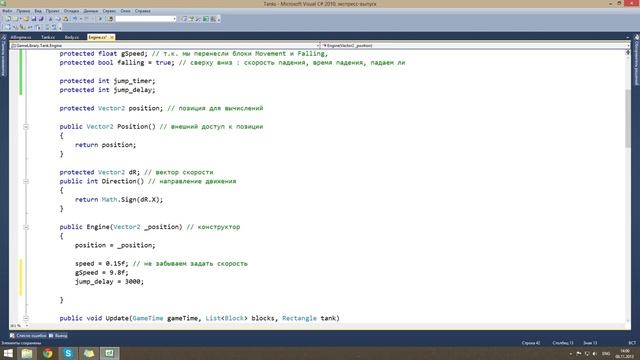Open the Файл menu
Viewport: 640px width, 360px height.
tap(7, 11)
